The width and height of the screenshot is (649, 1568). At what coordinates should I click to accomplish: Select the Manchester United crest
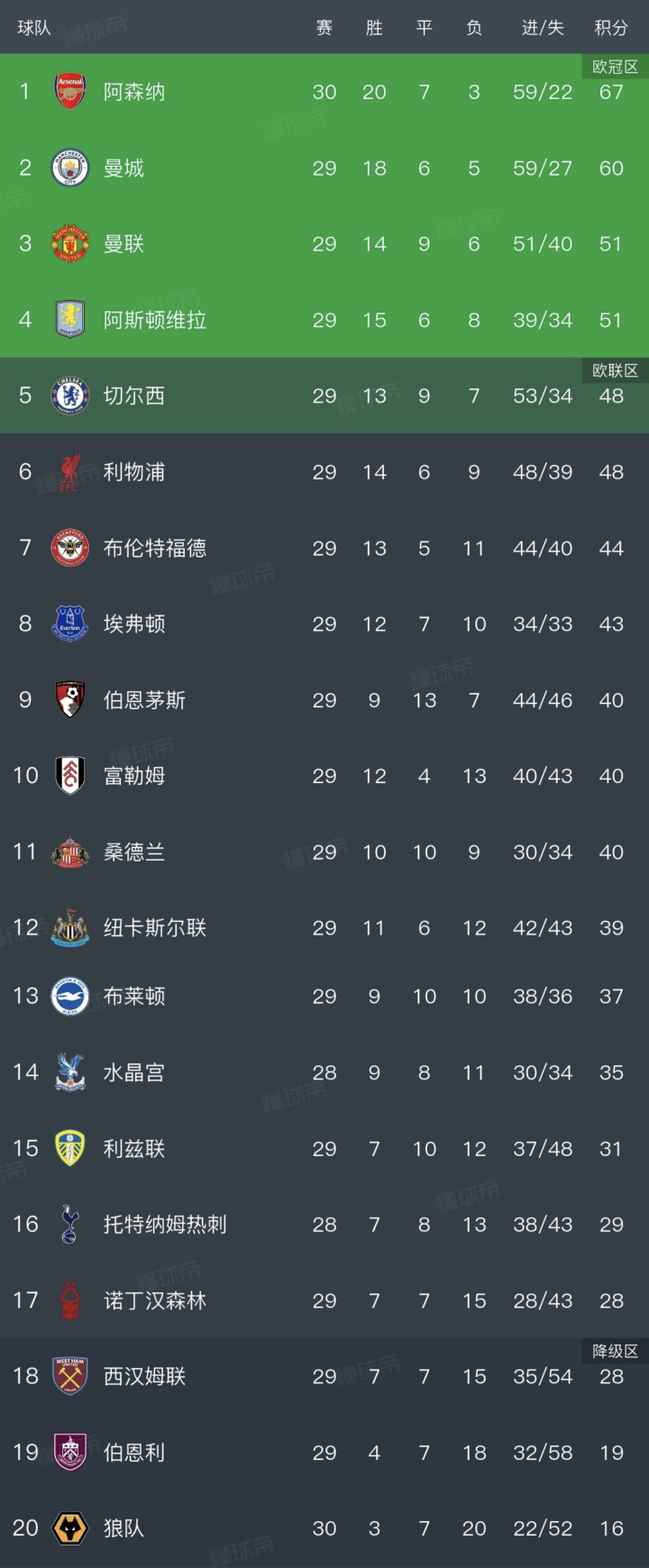tap(69, 244)
